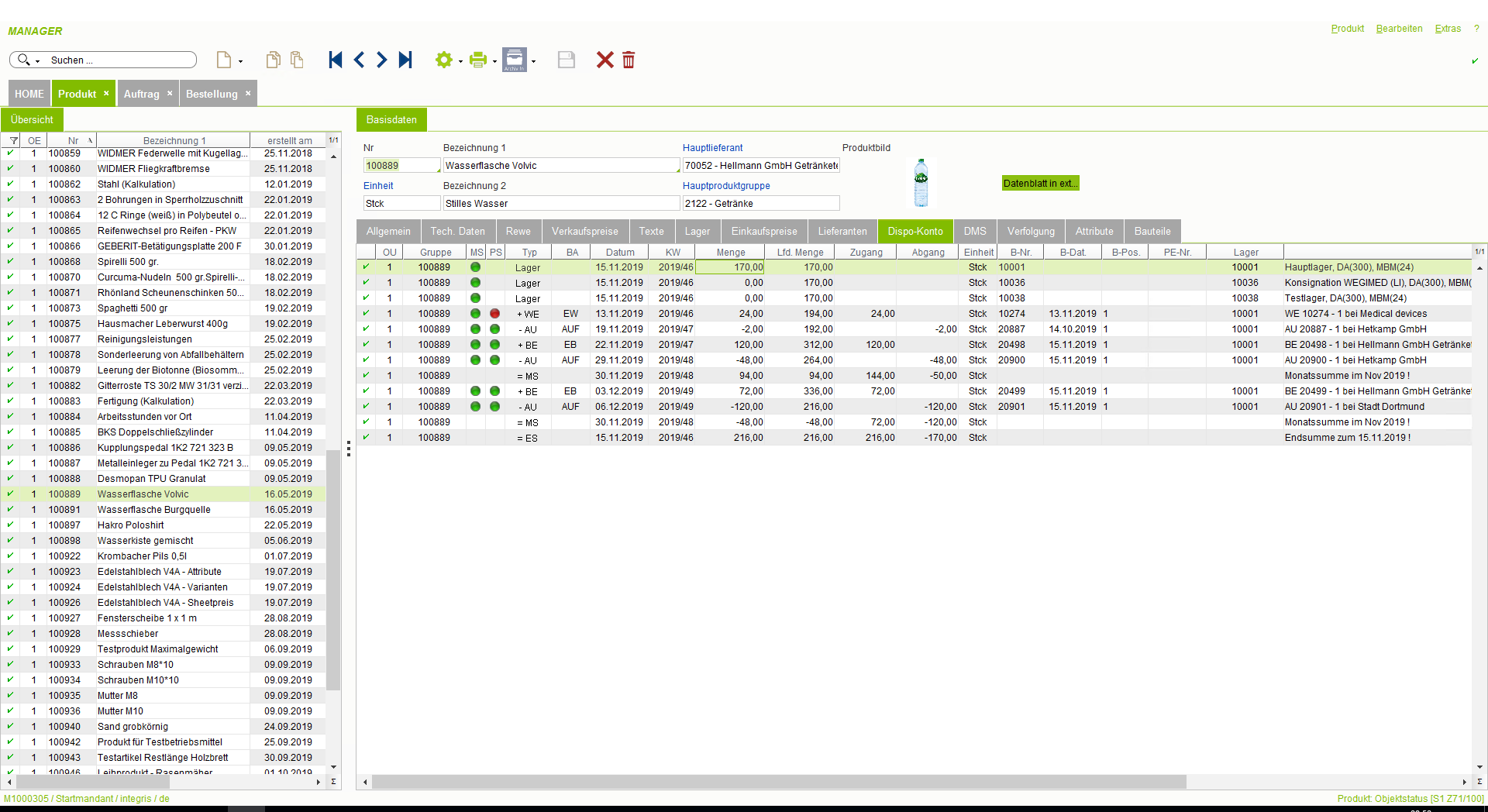Click the Suchen search input field
This screenshot has width=1488, height=812.
tap(120, 60)
